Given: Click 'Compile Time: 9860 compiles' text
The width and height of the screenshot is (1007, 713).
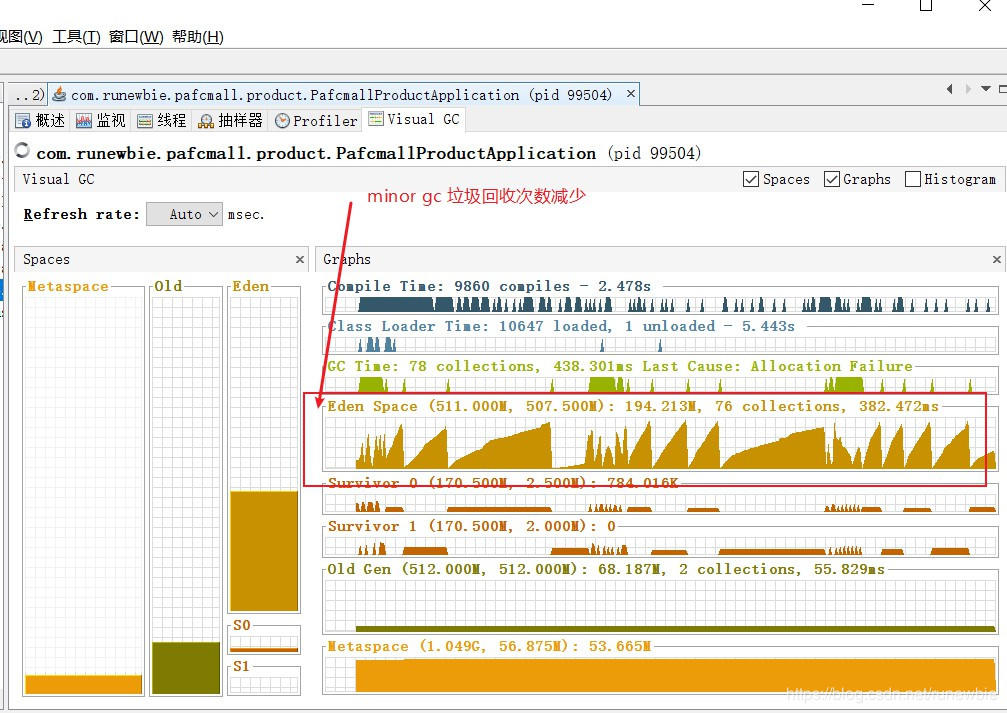Looking at the screenshot, I should pyautogui.click(x=448, y=286).
